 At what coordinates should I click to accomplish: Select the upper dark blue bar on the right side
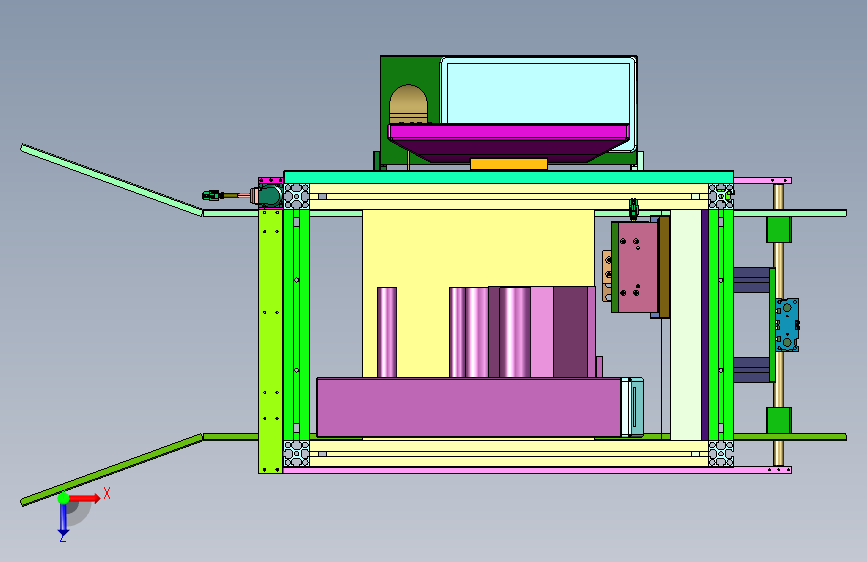tap(751, 280)
